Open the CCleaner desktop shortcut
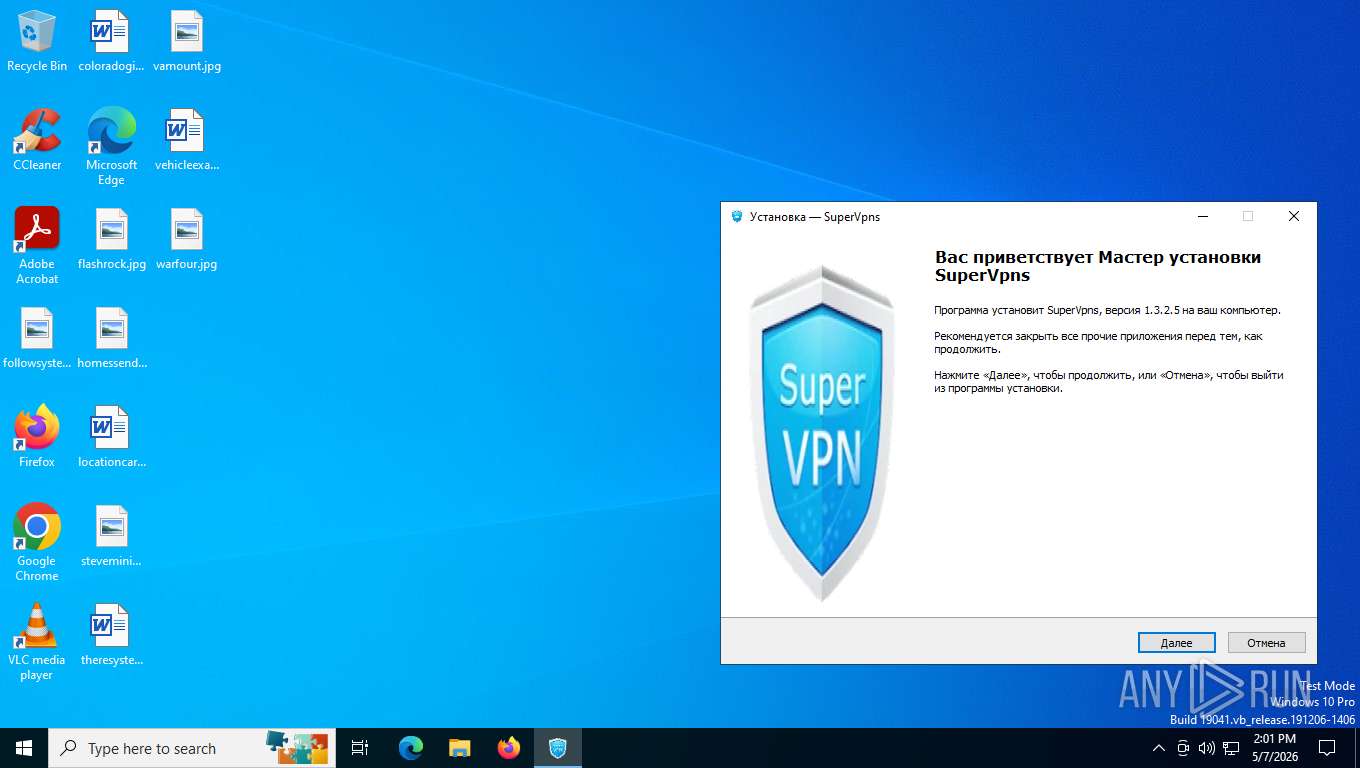Image resolution: width=1360 pixels, height=768 pixels. (37, 140)
